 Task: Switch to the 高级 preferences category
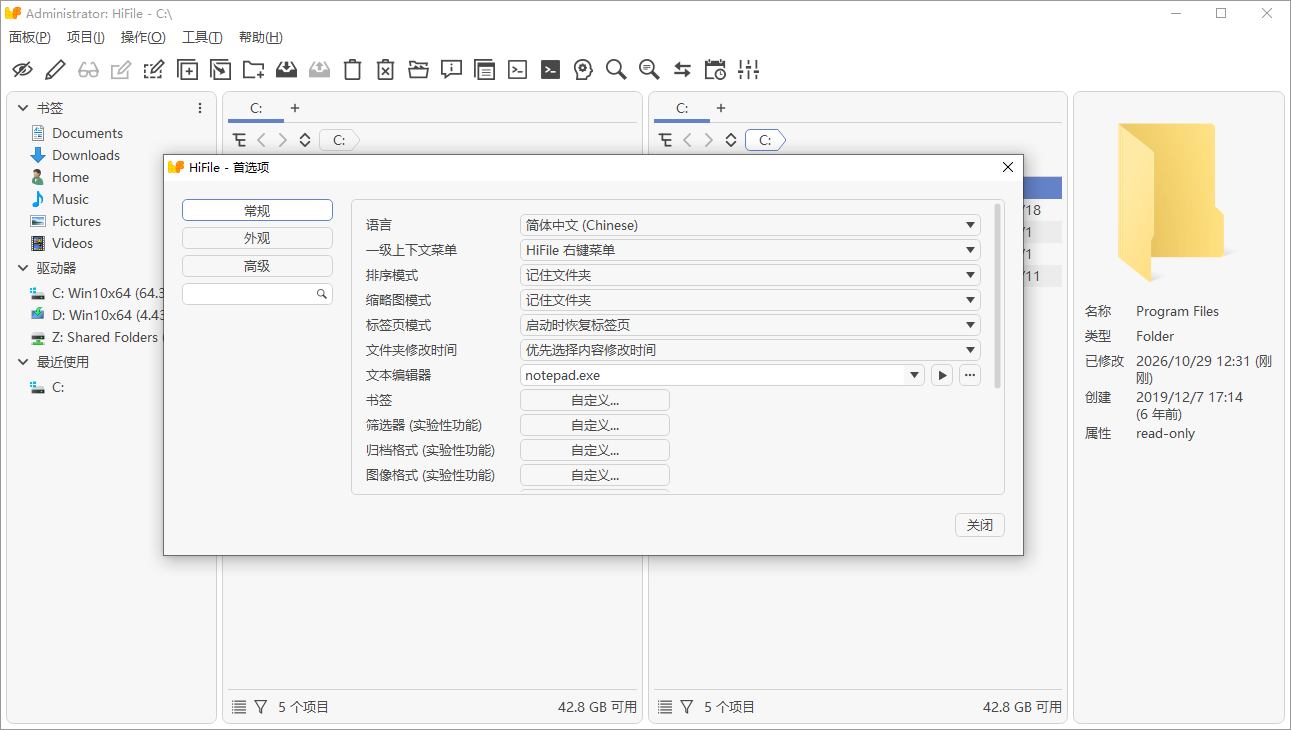[x=257, y=266]
